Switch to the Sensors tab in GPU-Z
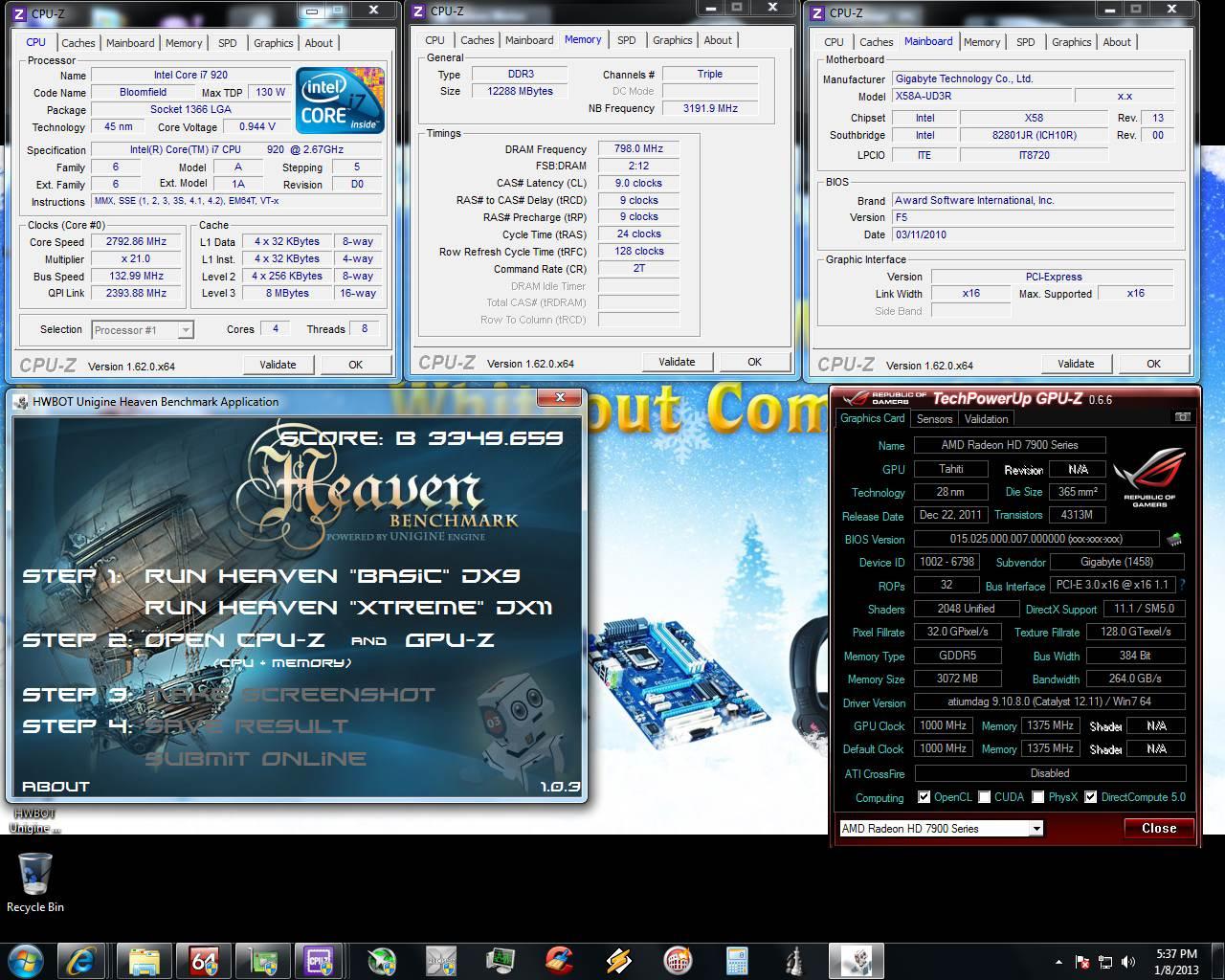This screenshot has width=1225, height=980. pos(934,419)
